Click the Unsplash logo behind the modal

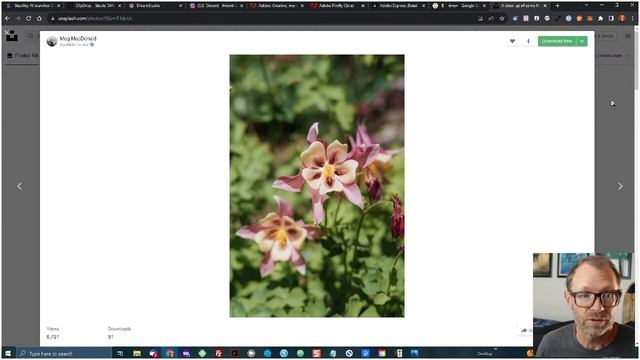click(x=12, y=36)
